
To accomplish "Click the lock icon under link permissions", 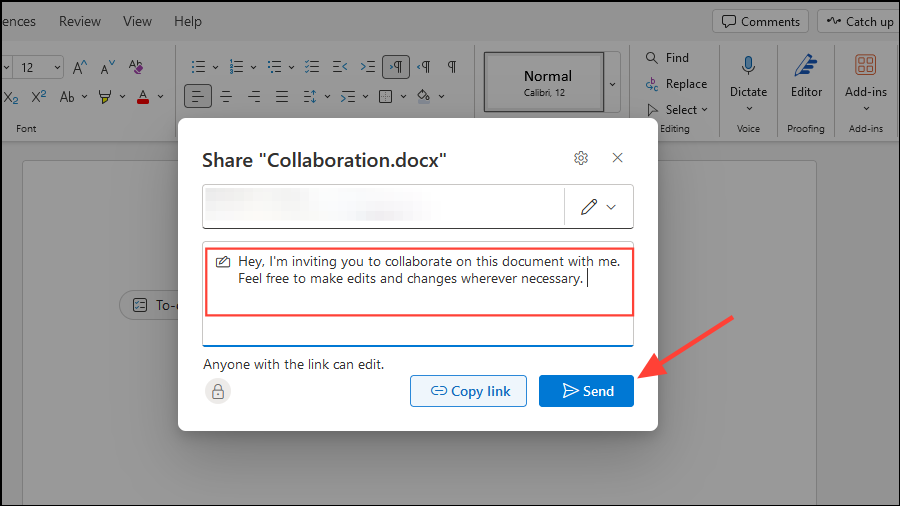I will click(217, 391).
